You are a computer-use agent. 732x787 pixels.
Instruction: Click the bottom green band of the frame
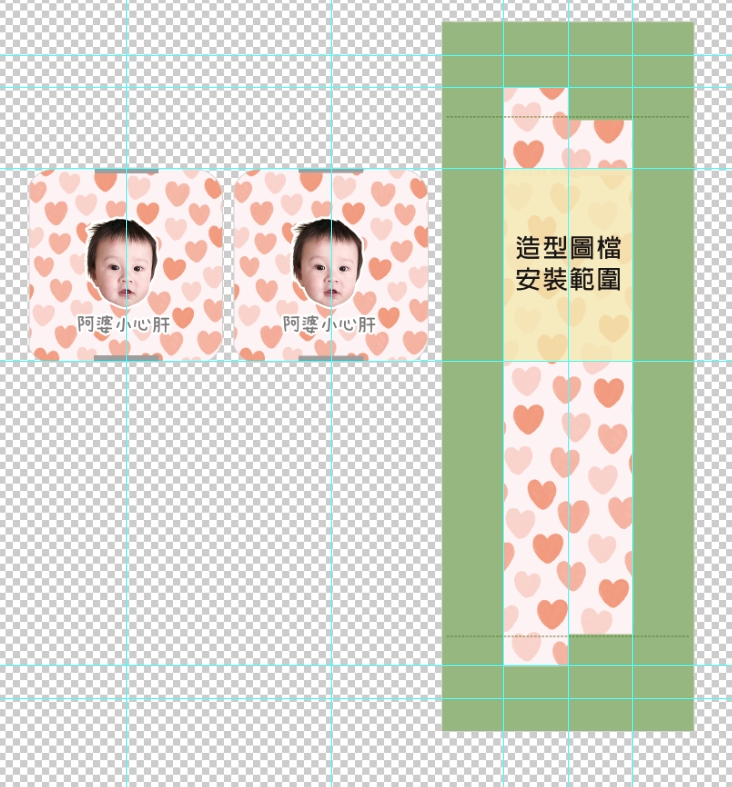coord(568,700)
